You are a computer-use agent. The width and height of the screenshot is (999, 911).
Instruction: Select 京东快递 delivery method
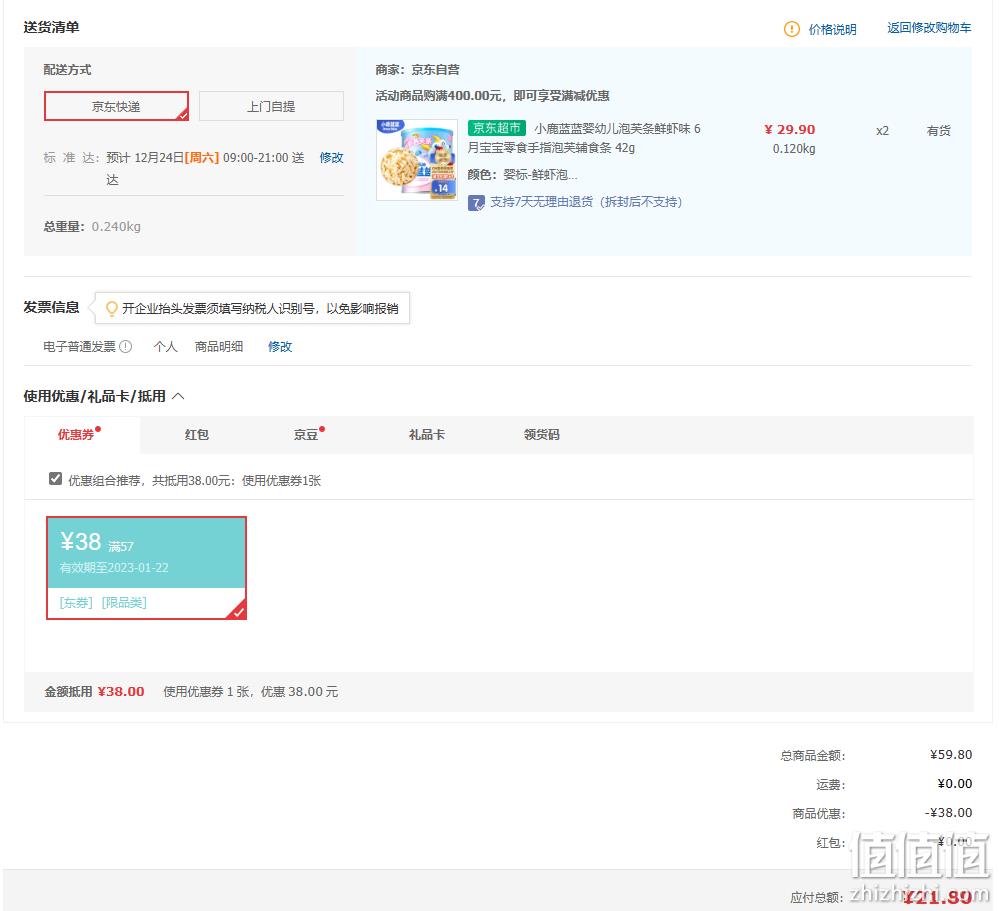pos(116,106)
